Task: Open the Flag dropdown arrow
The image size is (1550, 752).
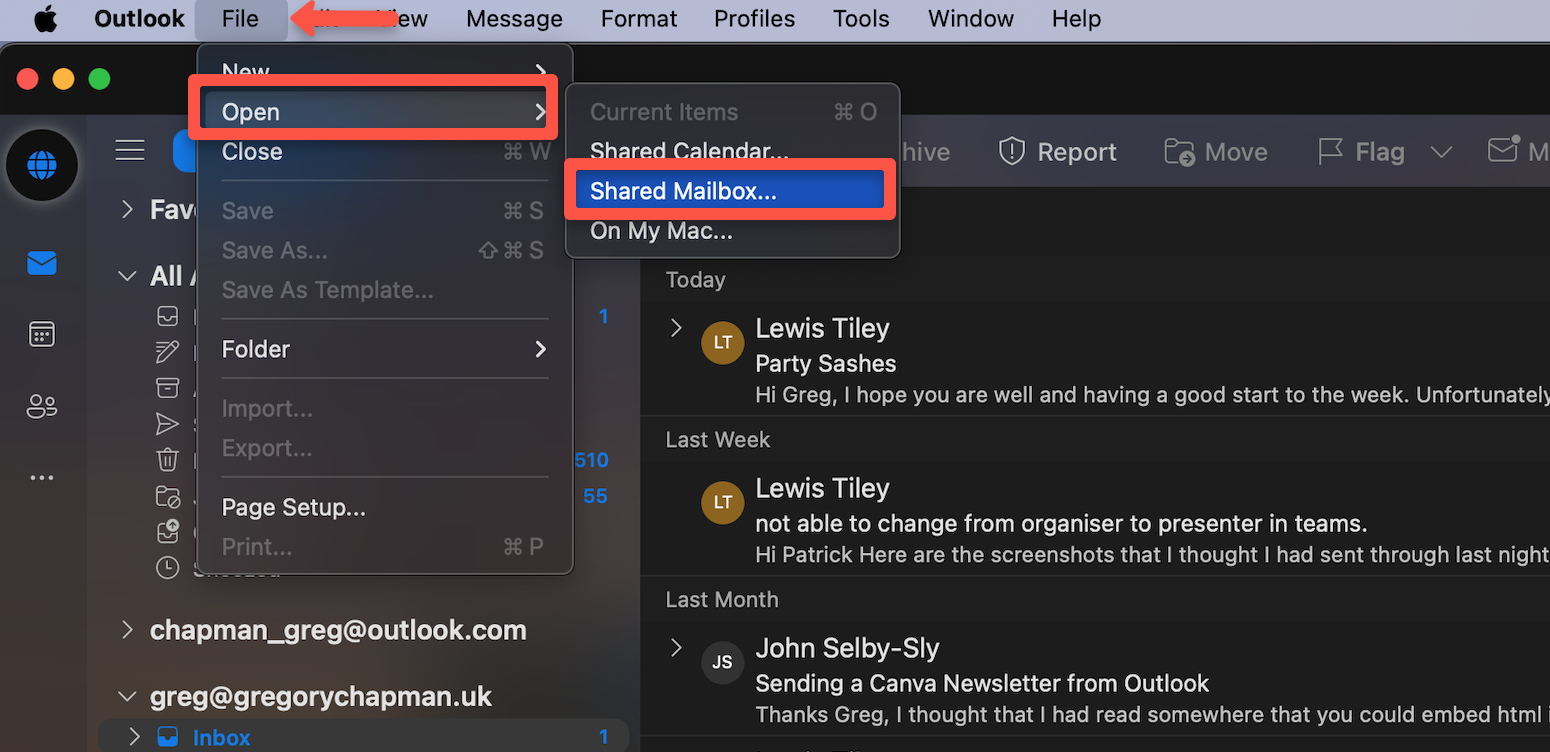Action: coord(1441,152)
